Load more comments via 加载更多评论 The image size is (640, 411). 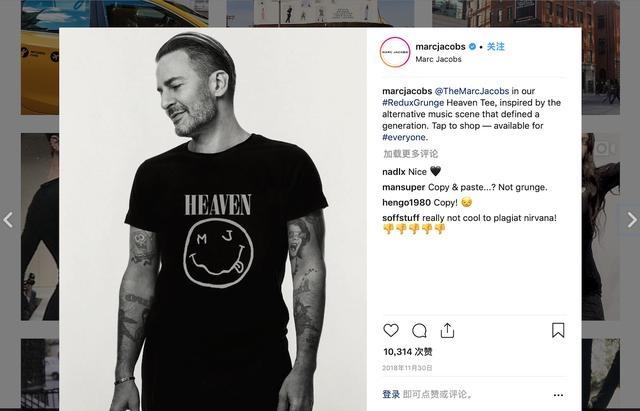coord(411,154)
